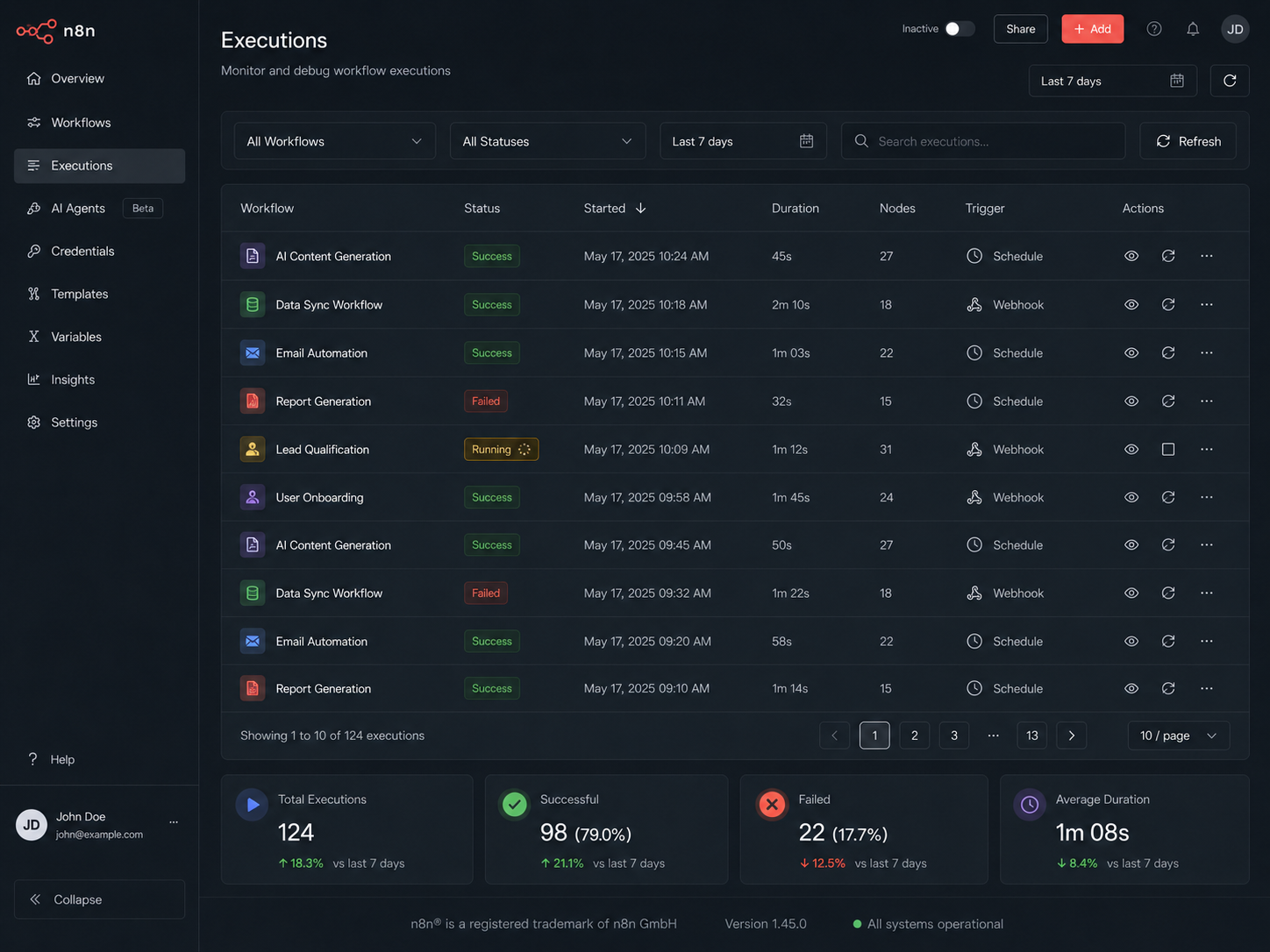The image size is (1270, 952).
Task: Stop the running Lead Qualification execution
Action: tap(1168, 449)
